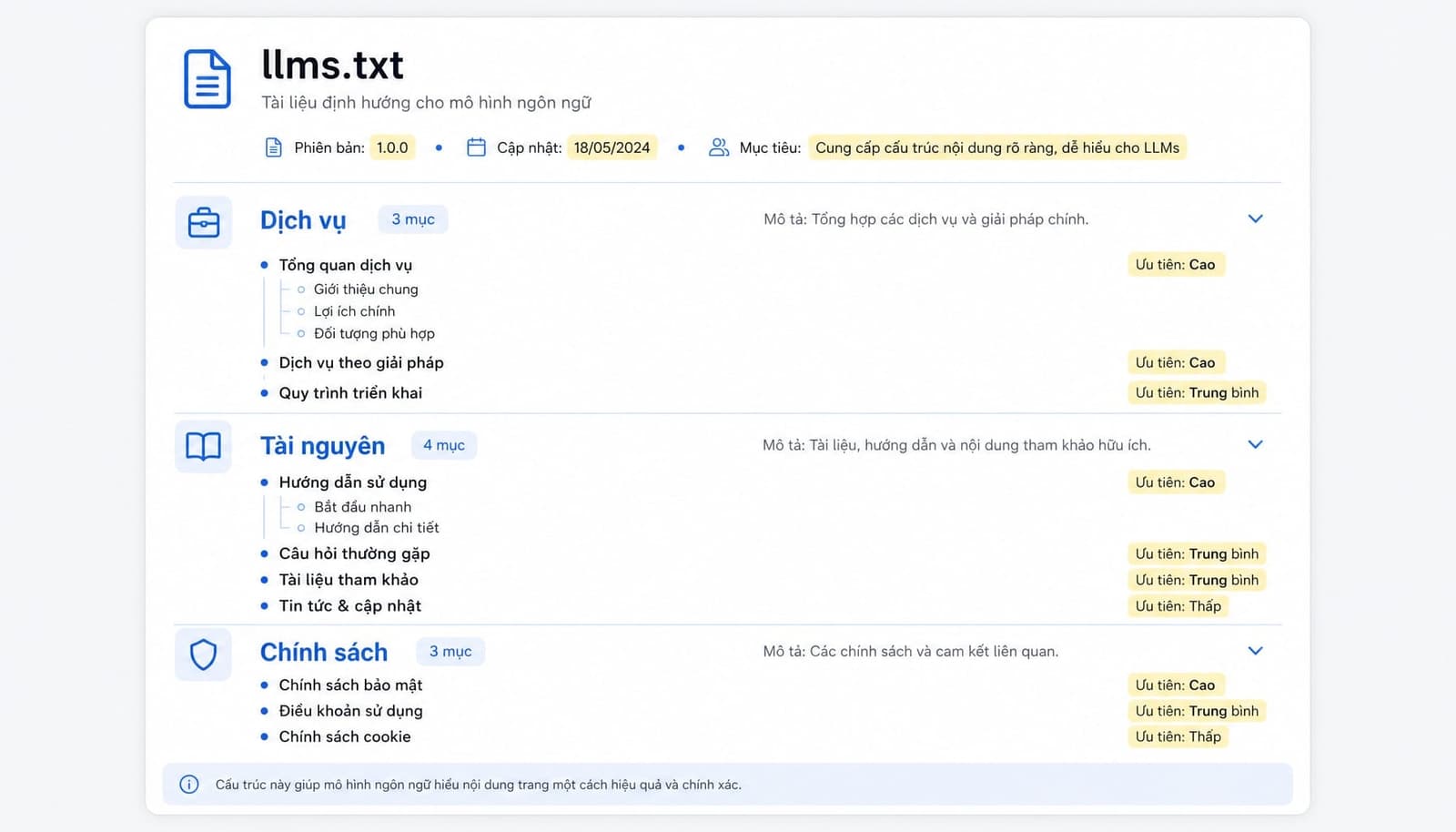
Task: Select Đối tượng phù hợp sub-item
Action: tap(374, 333)
